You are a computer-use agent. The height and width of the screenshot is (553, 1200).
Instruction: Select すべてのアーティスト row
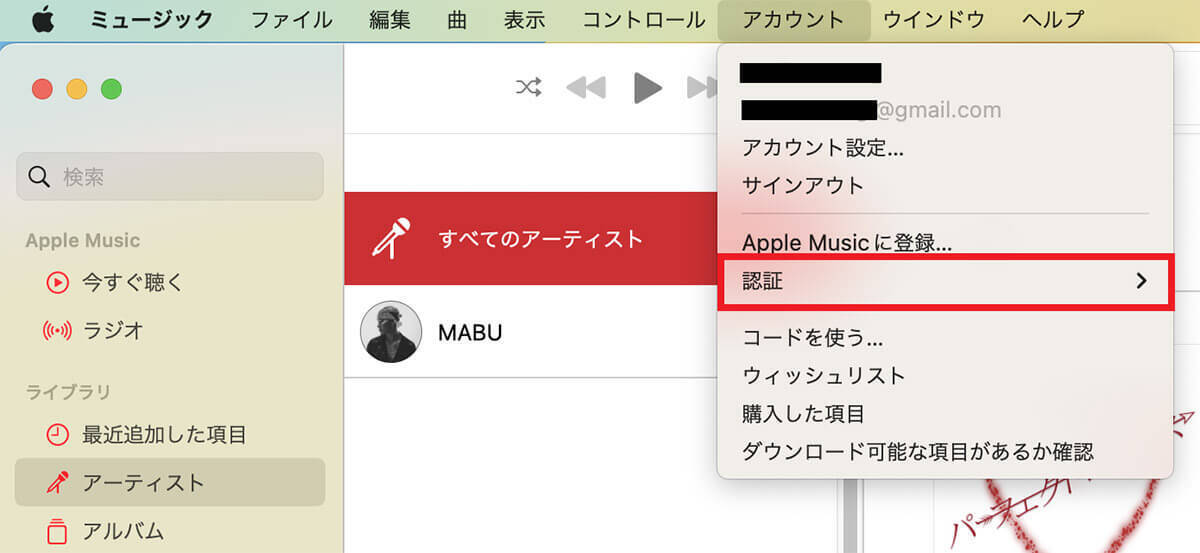(531, 239)
